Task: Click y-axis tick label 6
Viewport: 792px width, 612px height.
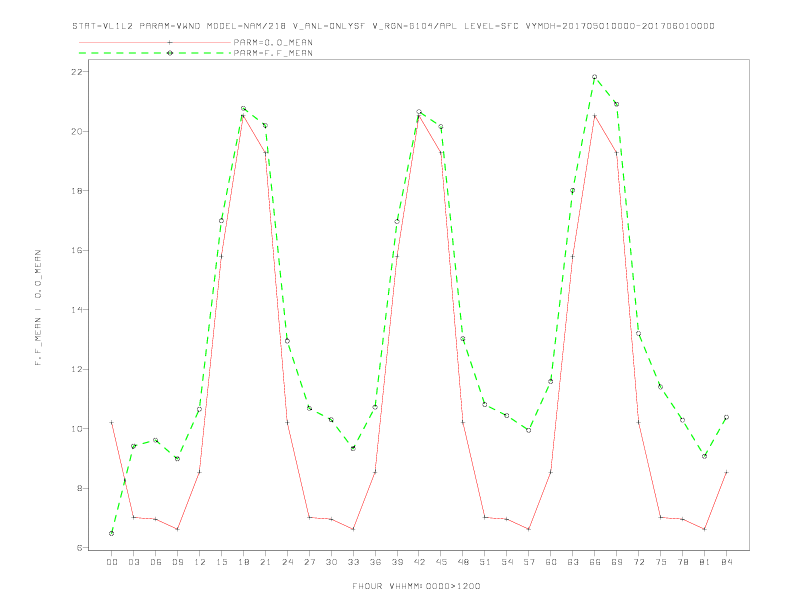Action: [79, 548]
